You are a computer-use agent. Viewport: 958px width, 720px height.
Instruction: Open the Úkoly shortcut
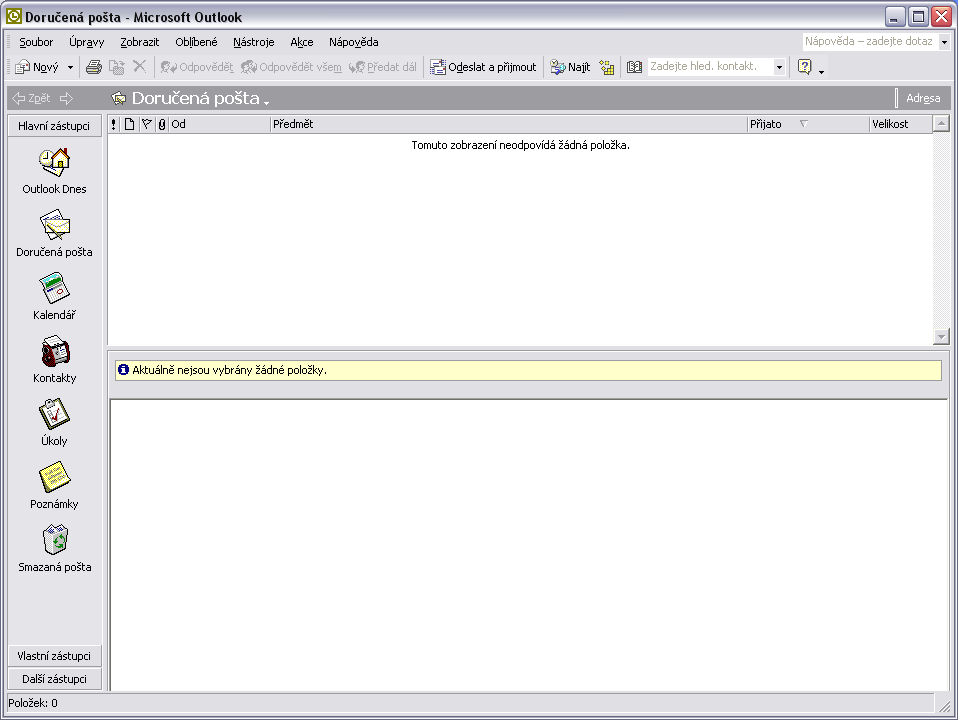[54, 422]
